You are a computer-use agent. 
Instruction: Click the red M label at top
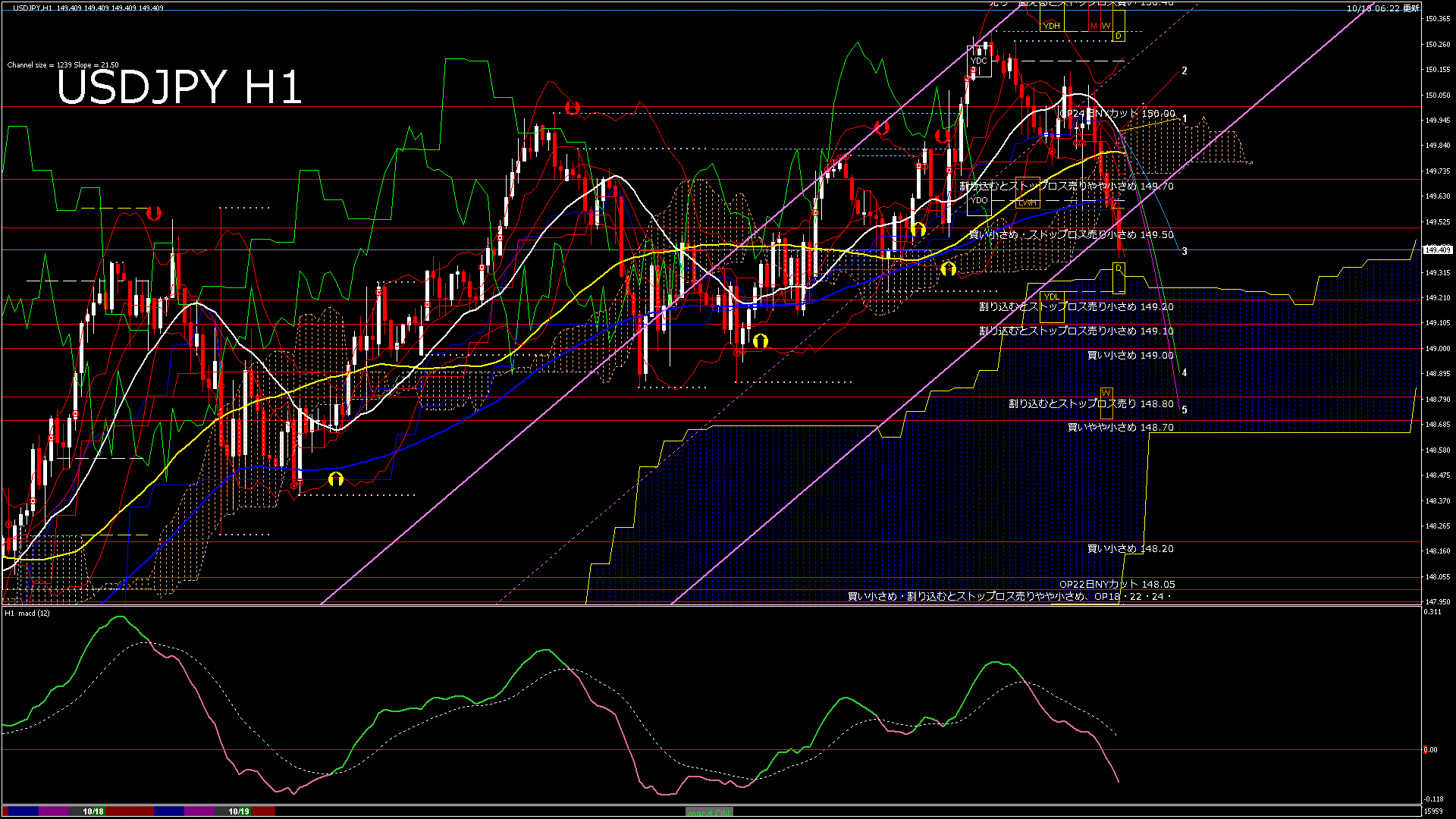1094,26
